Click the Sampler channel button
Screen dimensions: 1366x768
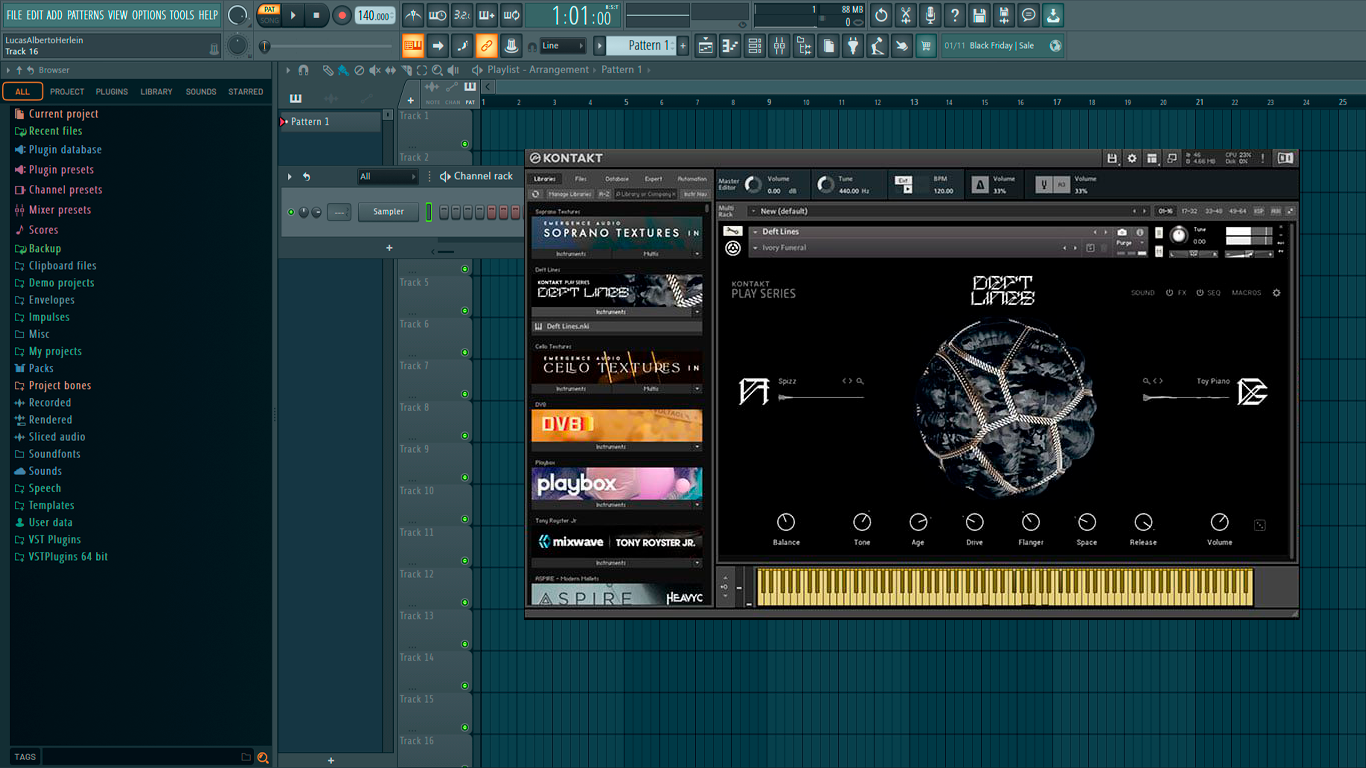(389, 212)
